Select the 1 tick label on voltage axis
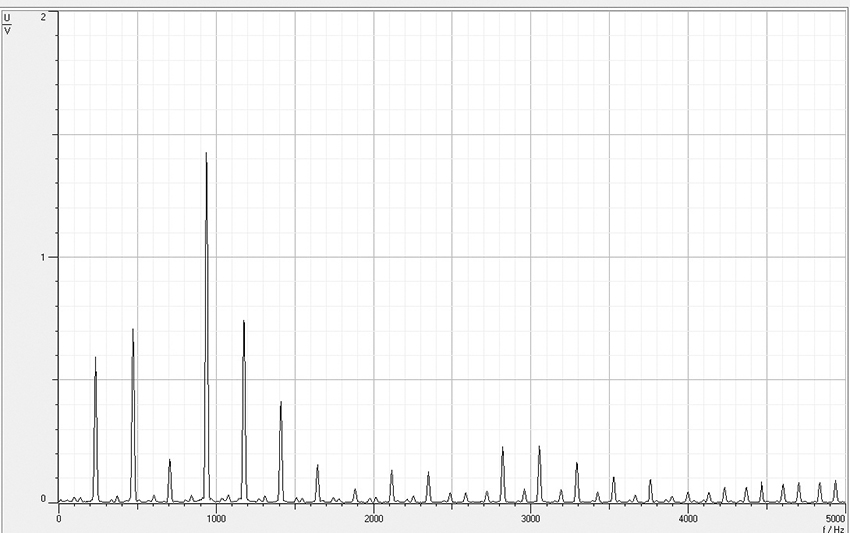The width and height of the screenshot is (850, 533). pos(43,257)
